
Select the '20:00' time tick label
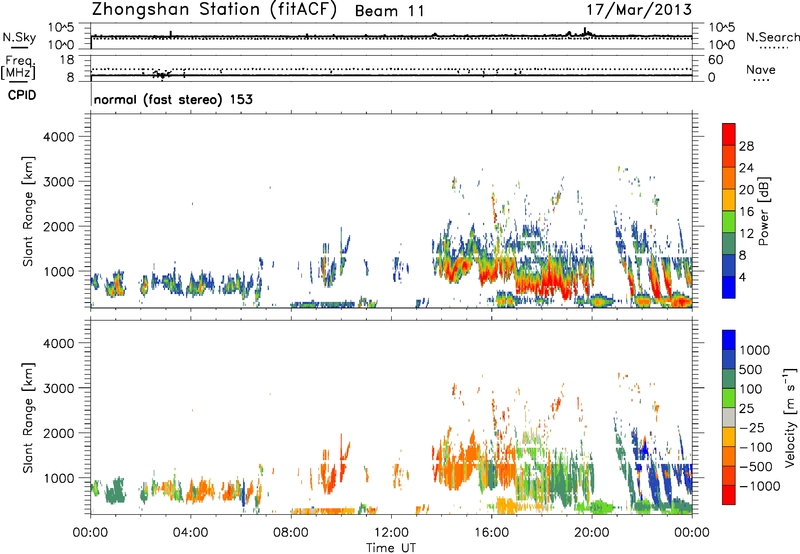tap(592, 533)
